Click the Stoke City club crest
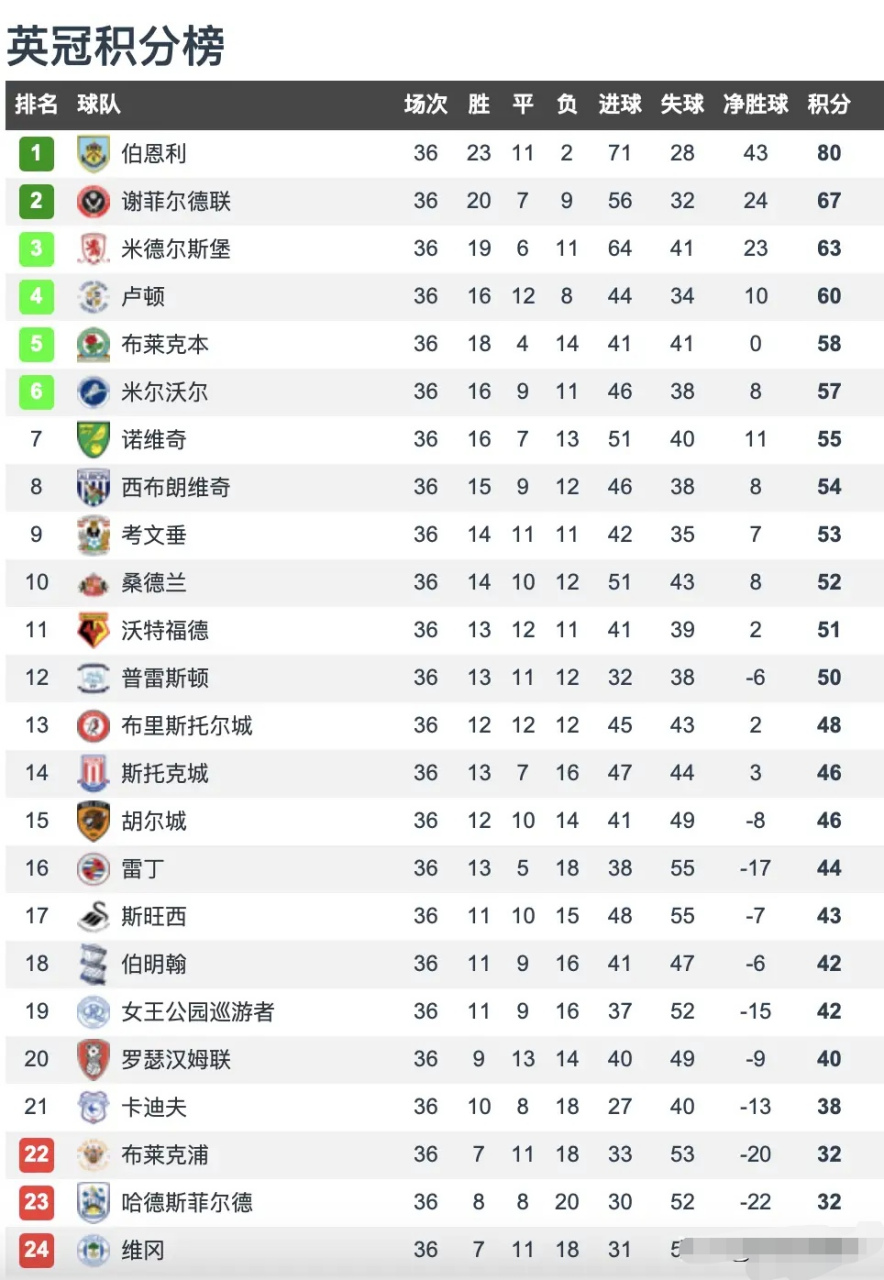 [93, 774]
